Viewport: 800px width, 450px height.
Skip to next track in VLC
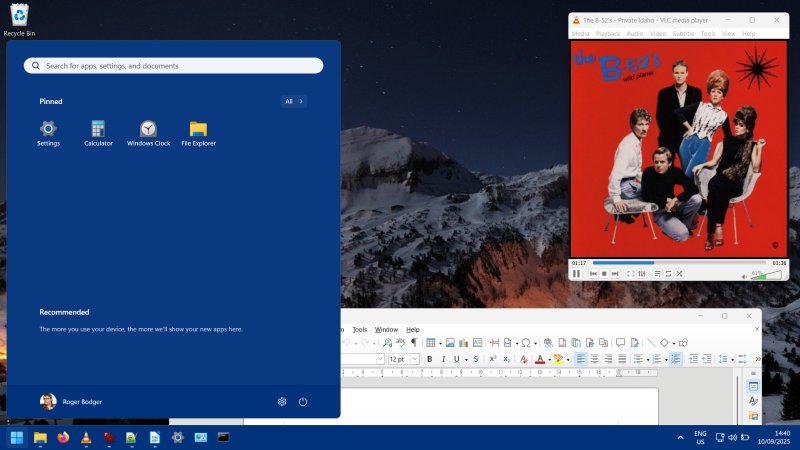pos(615,273)
